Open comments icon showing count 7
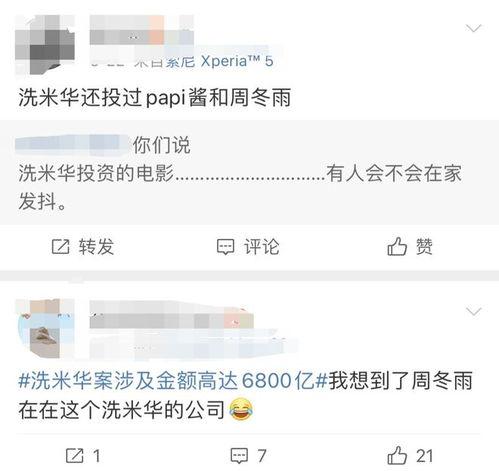This screenshot has width=499, height=471. pyautogui.click(x=239, y=456)
